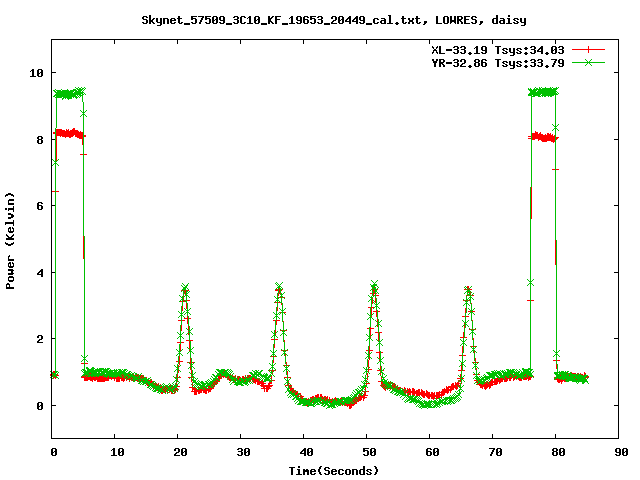Click the y-axis tick label 10
The height and width of the screenshot is (480, 640).
coord(36,73)
